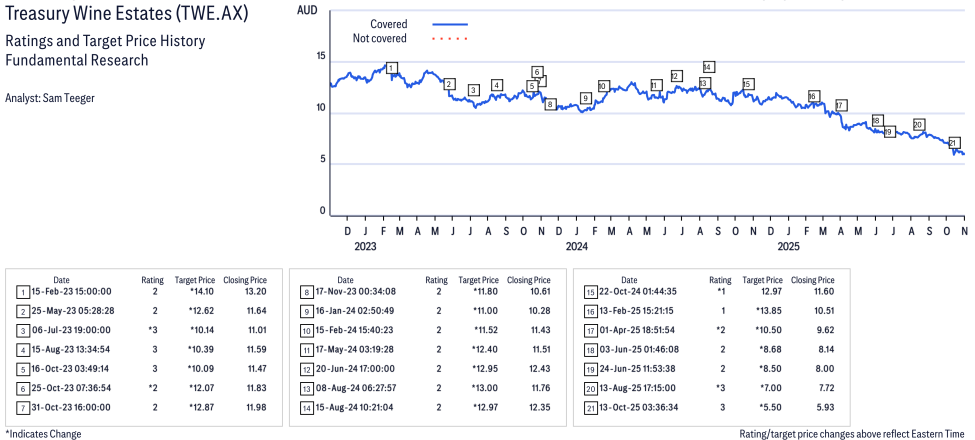Select marker 20 on the price chart
The image size is (975, 440).
click(x=918, y=125)
